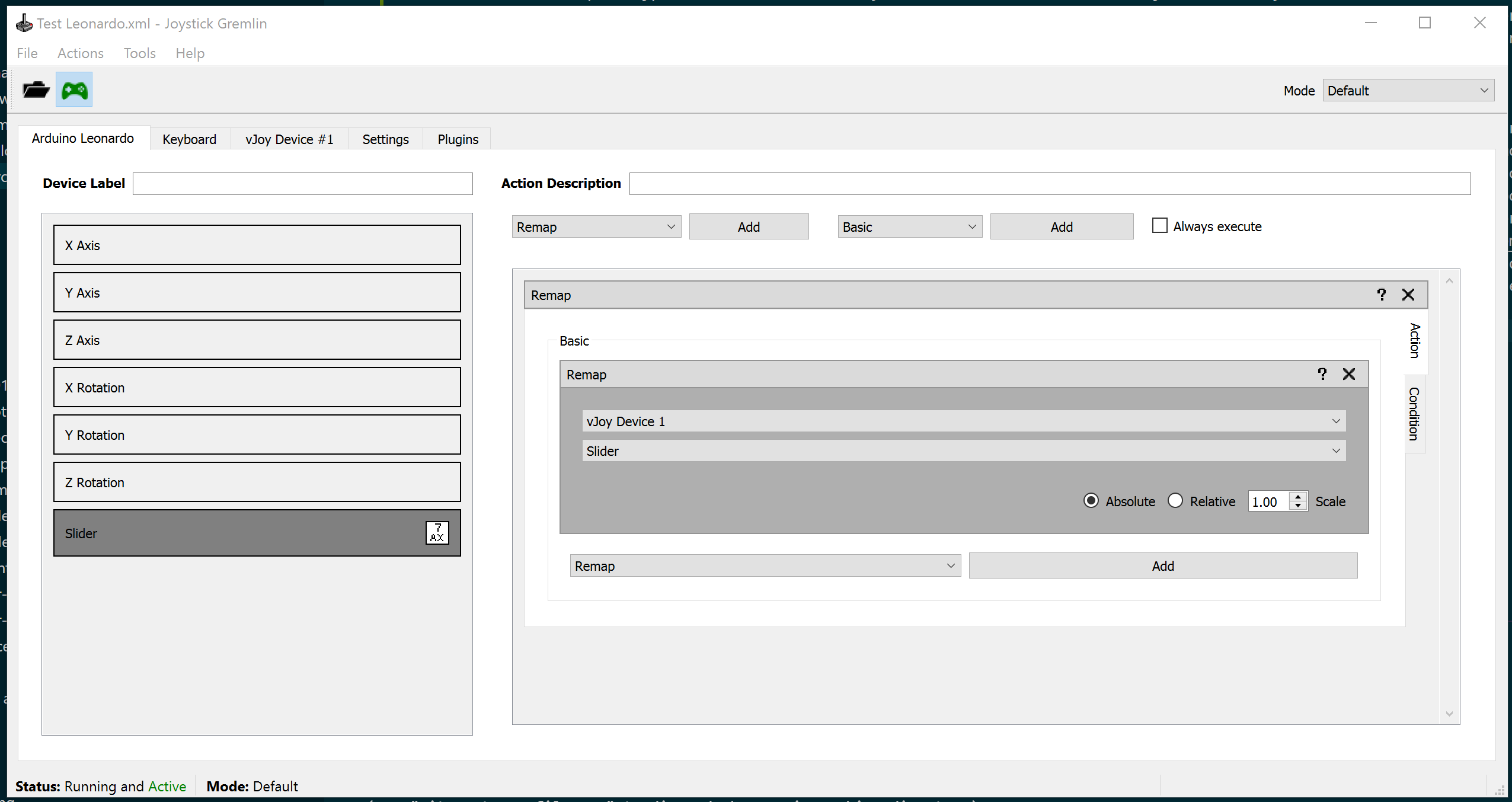Screen dimensions: 1512x802
Task: Open the Tools menu
Action: pos(139,53)
